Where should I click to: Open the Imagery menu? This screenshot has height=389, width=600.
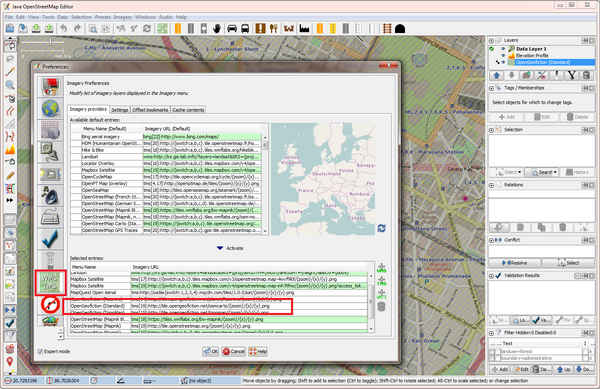tap(122, 17)
